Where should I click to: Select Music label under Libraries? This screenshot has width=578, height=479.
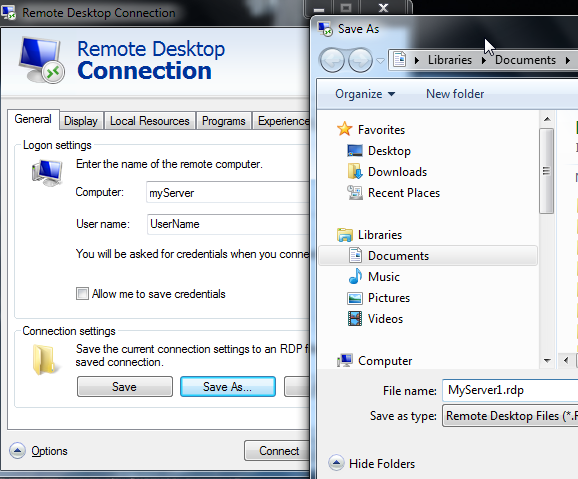[x=384, y=277]
